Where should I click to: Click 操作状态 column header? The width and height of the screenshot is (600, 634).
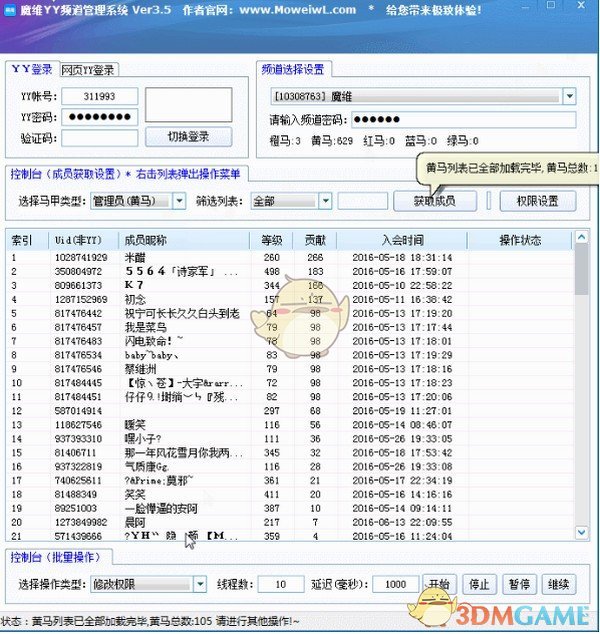pos(520,241)
